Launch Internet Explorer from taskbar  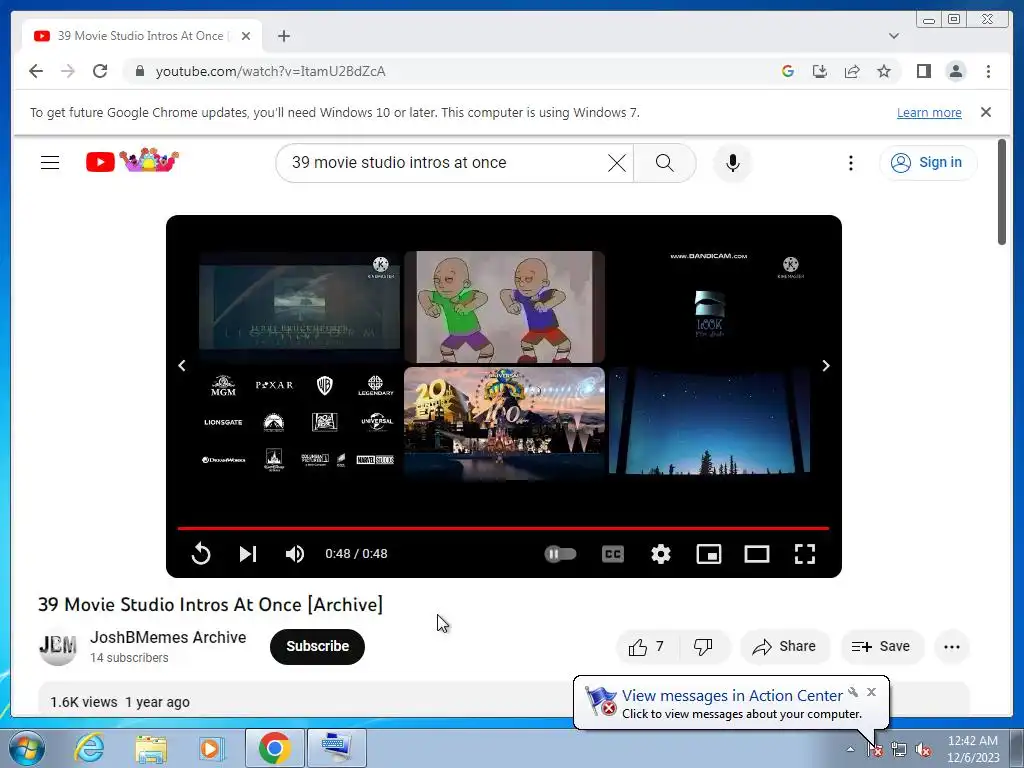(x=89, y=748)
